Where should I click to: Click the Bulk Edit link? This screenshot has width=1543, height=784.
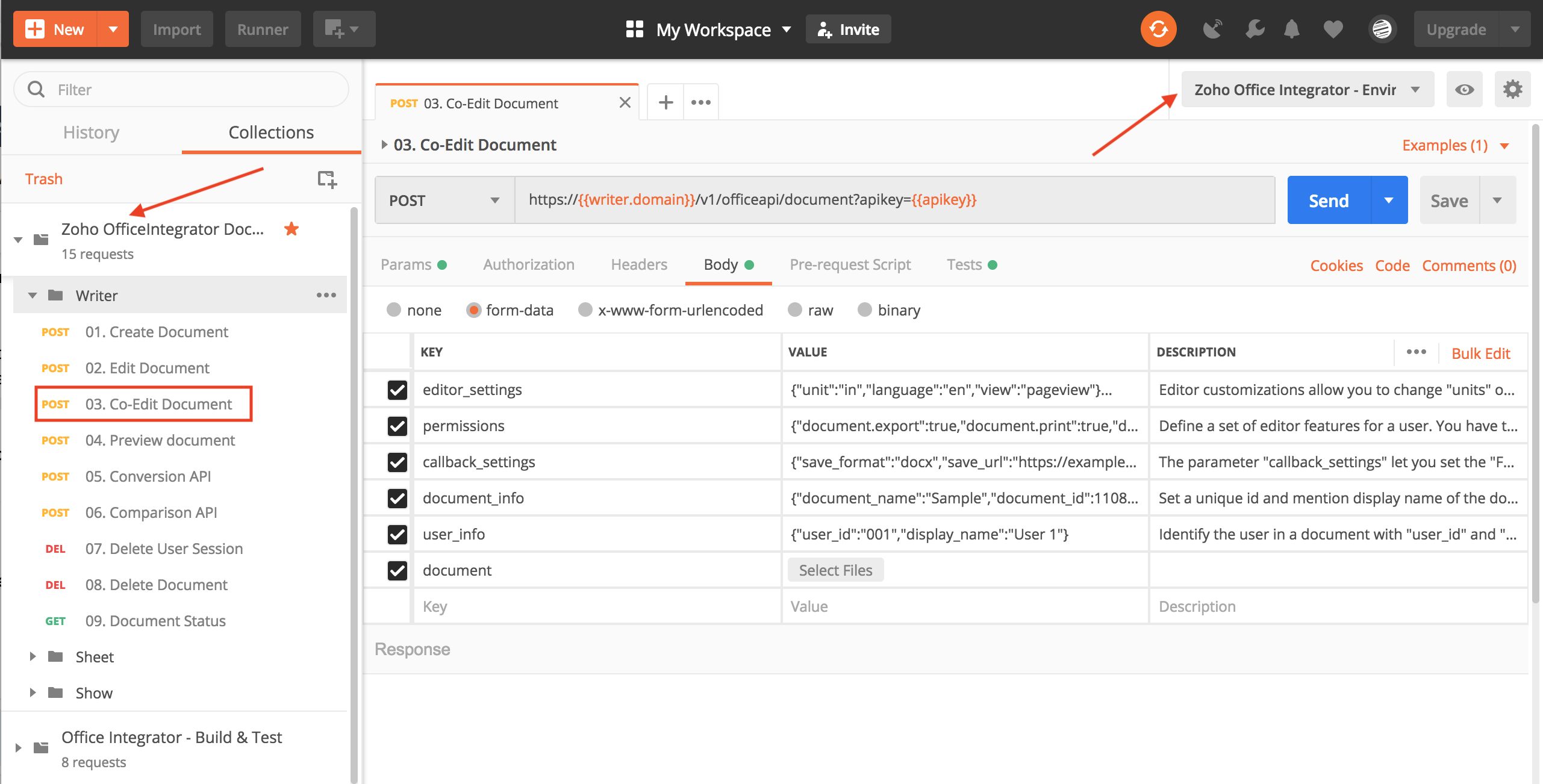1480,353
